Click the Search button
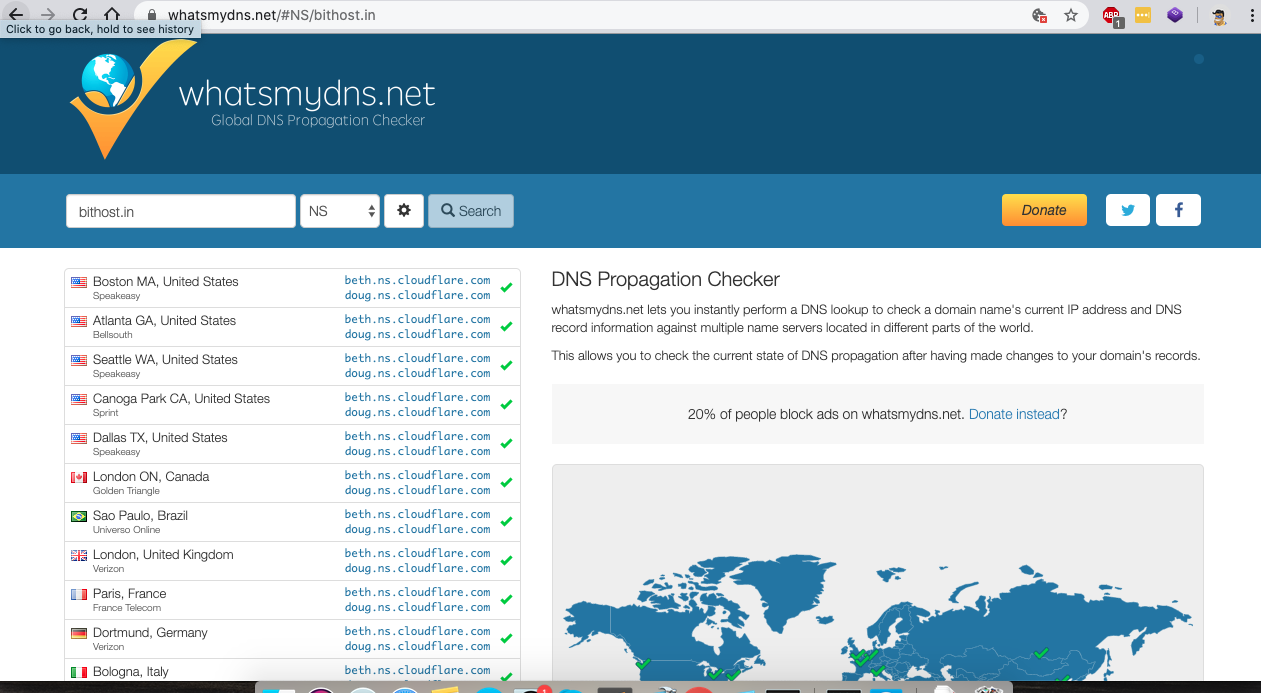1261x693 pixels. (471, 211)
